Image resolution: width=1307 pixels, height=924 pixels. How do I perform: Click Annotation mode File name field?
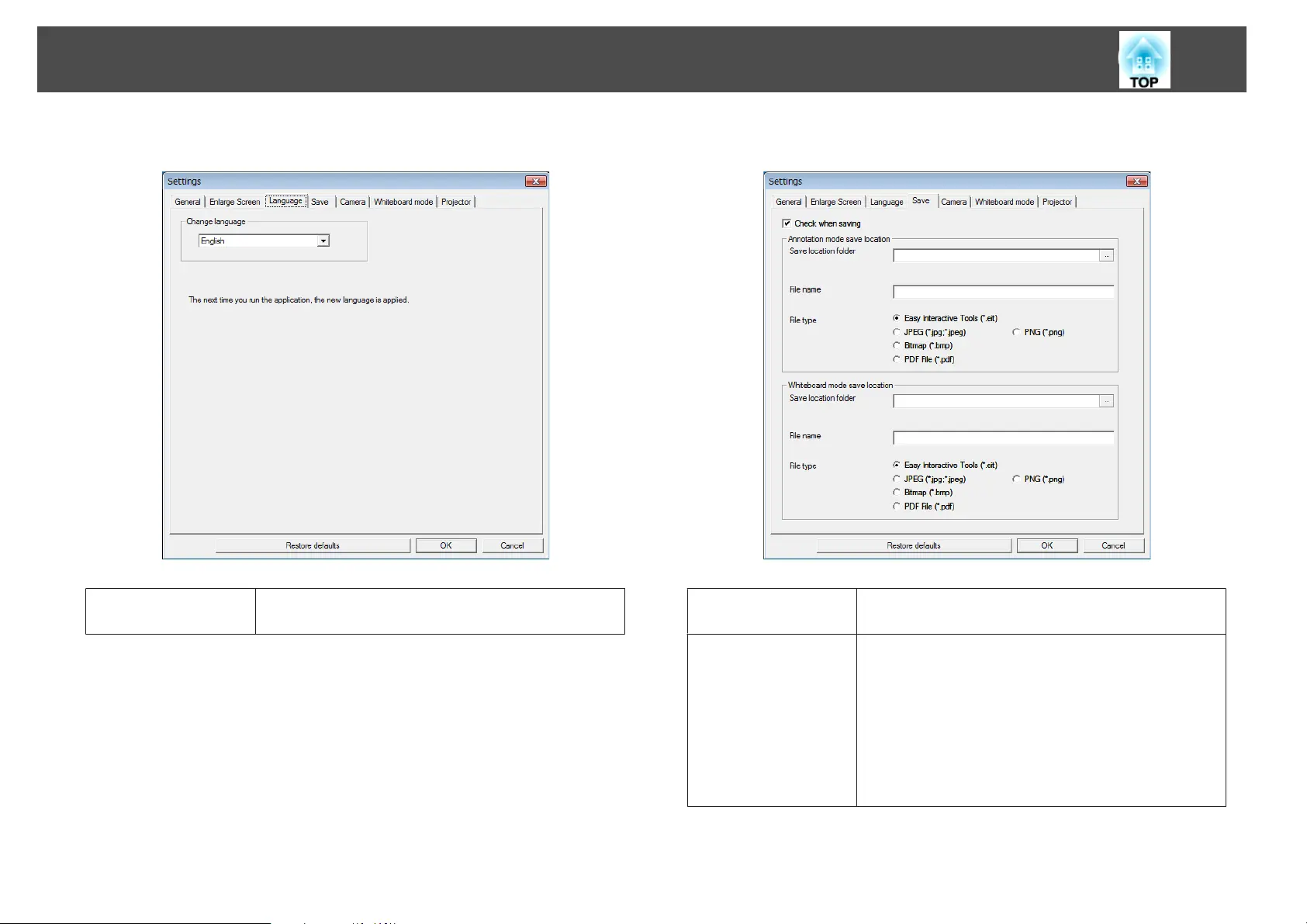[x=1004, y=292]
